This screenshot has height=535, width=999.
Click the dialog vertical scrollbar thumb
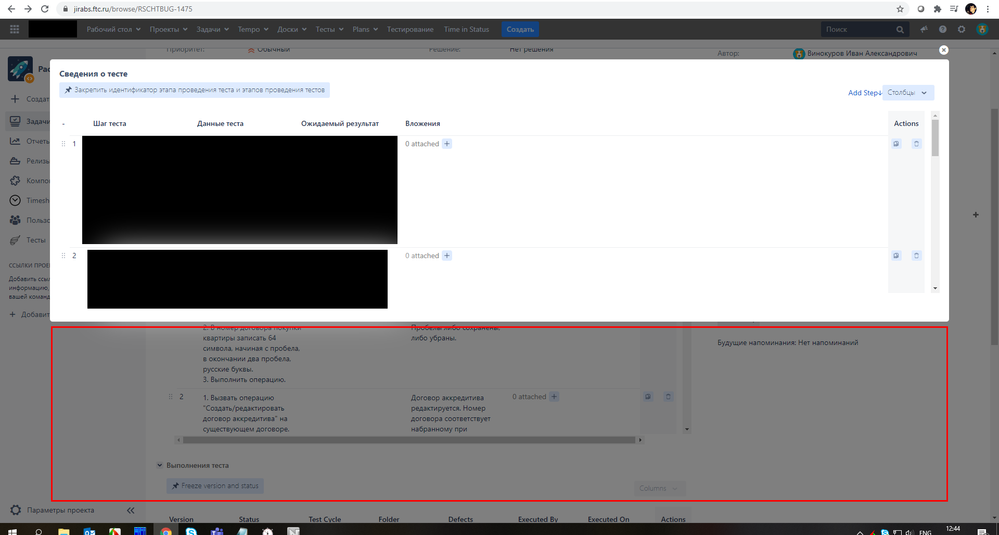click(x=935, y=138)
